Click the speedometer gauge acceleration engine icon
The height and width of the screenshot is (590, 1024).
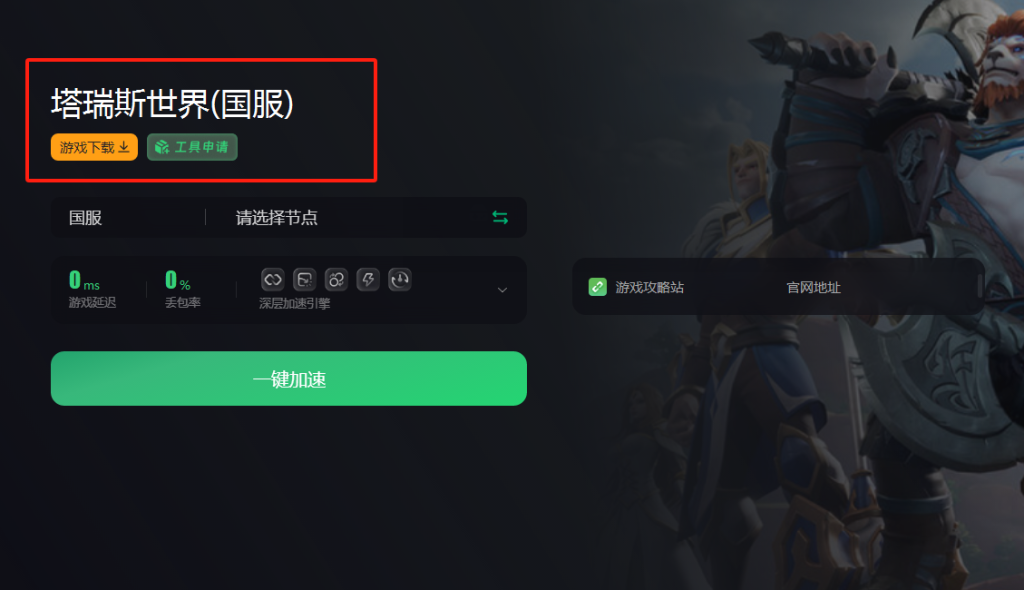[400, 280]
